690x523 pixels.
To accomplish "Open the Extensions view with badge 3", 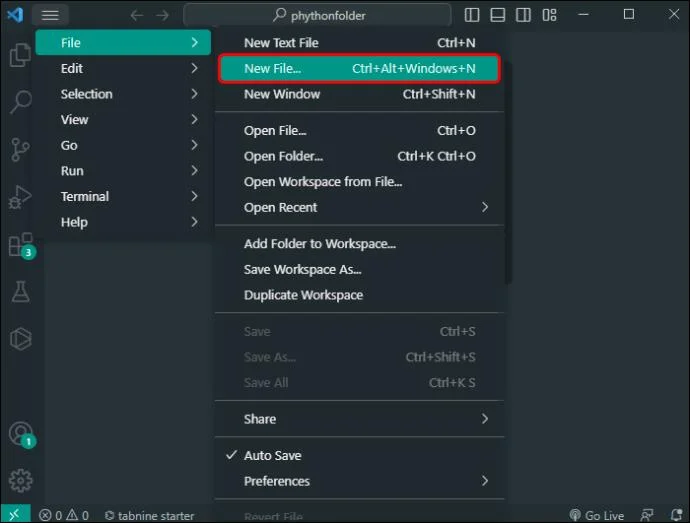I will coord(21,245).
